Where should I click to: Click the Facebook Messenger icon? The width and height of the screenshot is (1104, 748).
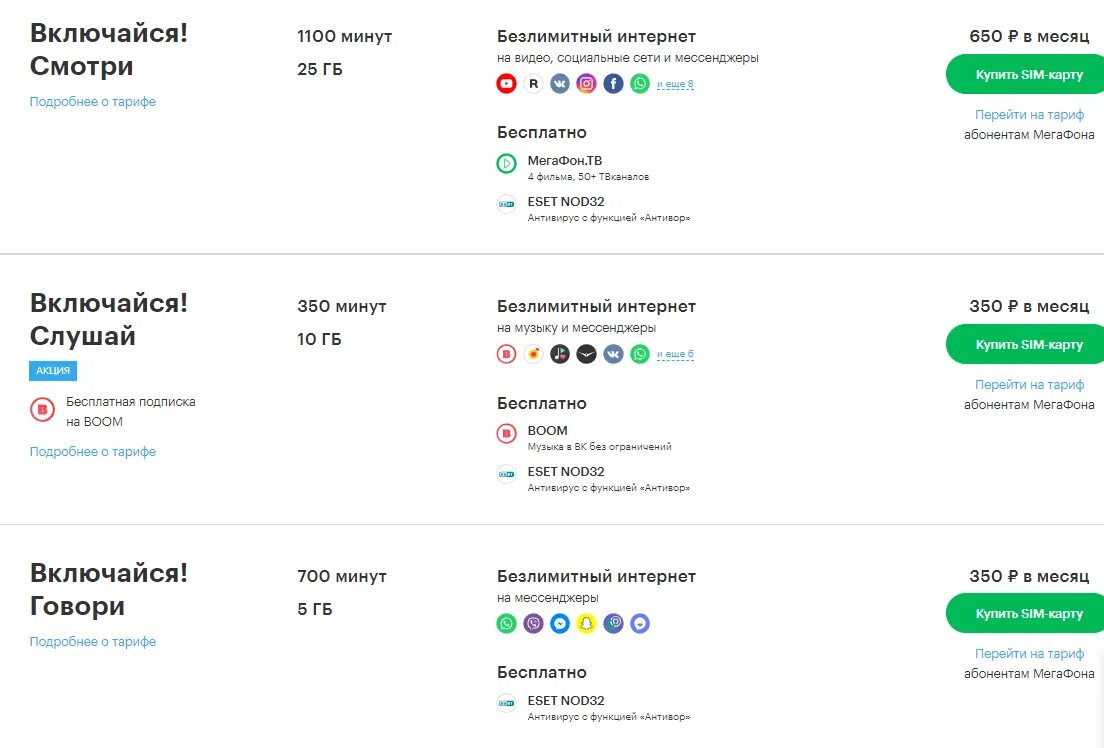[x=560, y=623]
